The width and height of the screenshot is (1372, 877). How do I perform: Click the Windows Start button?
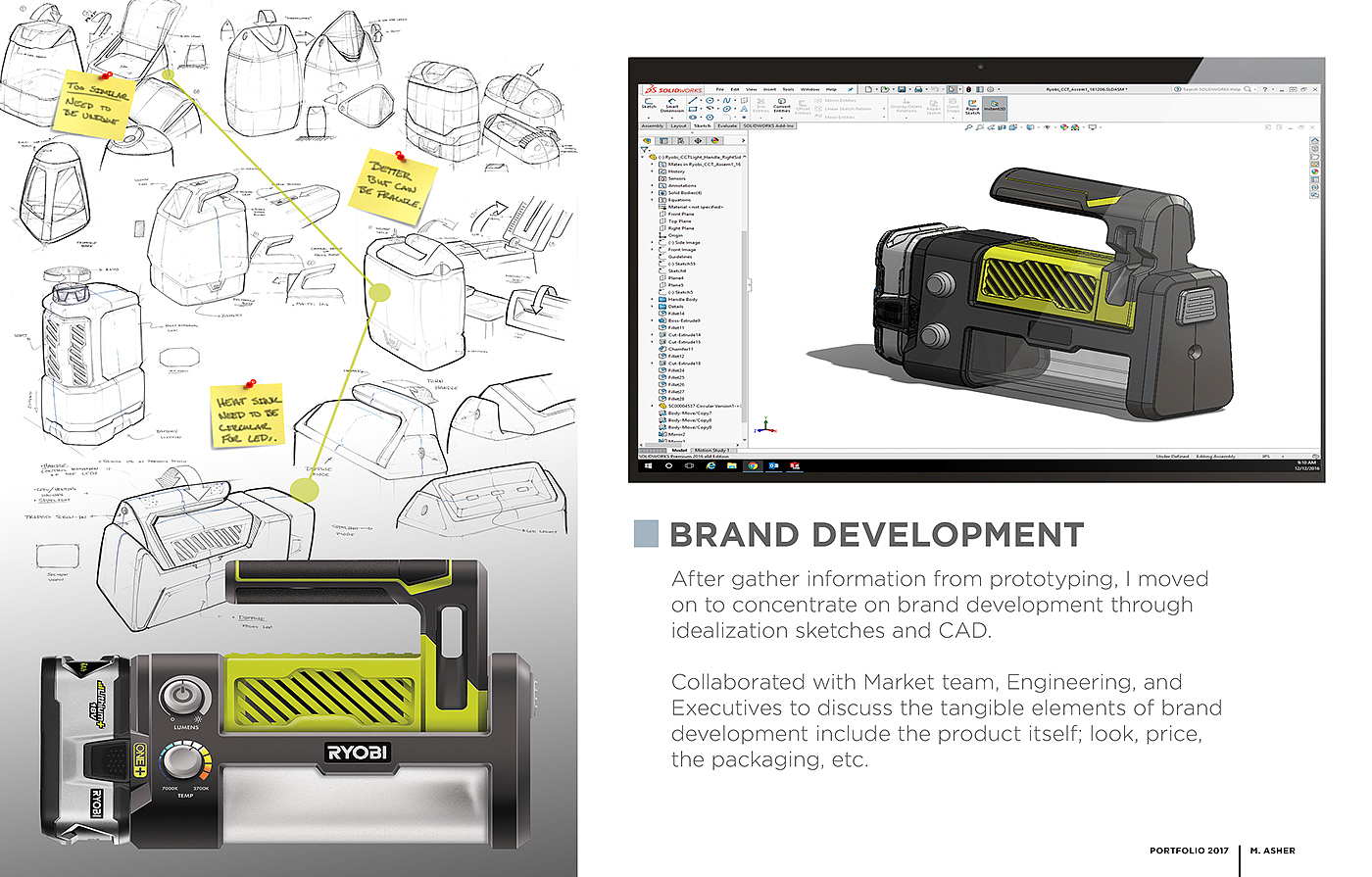coord(649,465)
